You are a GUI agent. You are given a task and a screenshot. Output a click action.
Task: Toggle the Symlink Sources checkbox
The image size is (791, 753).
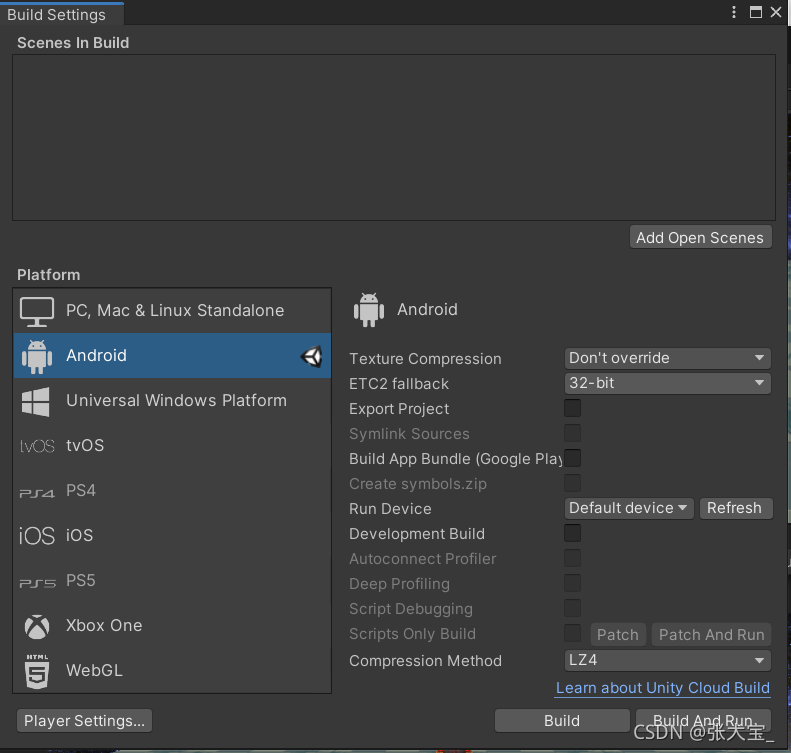click(x=572, y=433)
